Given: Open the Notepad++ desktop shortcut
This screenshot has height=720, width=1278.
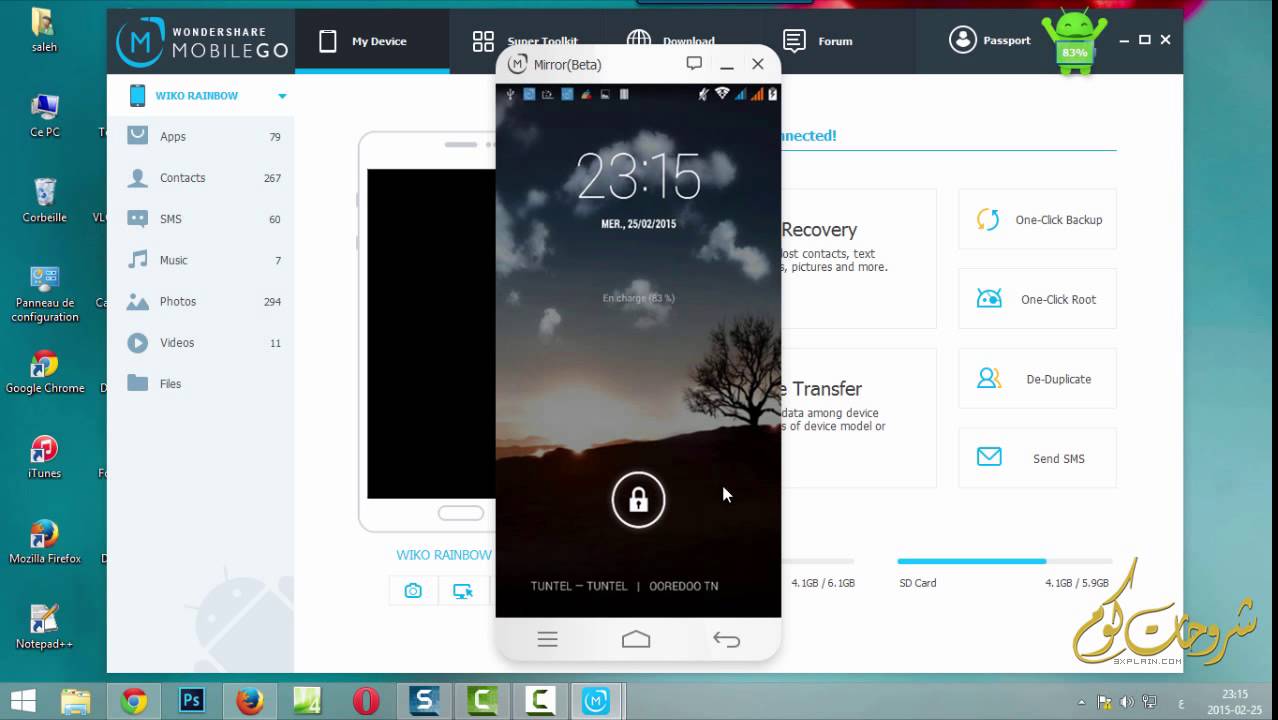Looking at the screenshot, I should (x=44, y=628).
